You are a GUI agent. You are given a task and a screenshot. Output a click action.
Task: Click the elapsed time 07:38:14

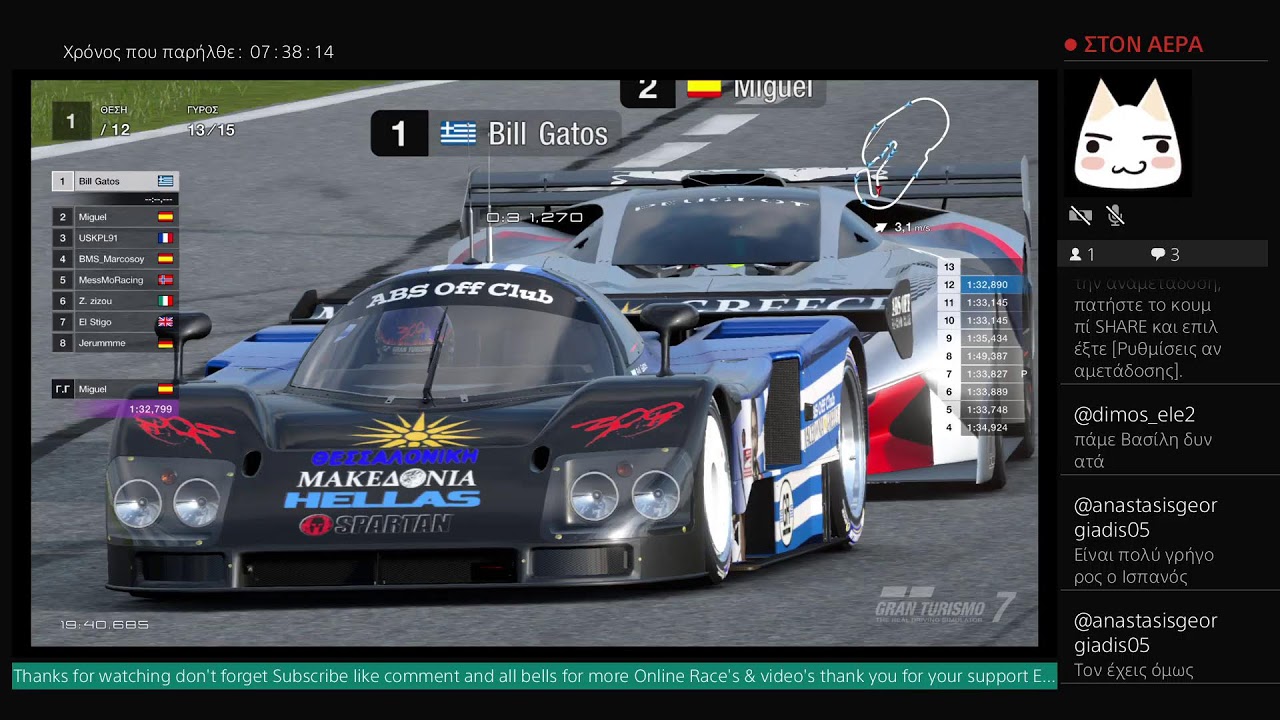coord(291,52)
